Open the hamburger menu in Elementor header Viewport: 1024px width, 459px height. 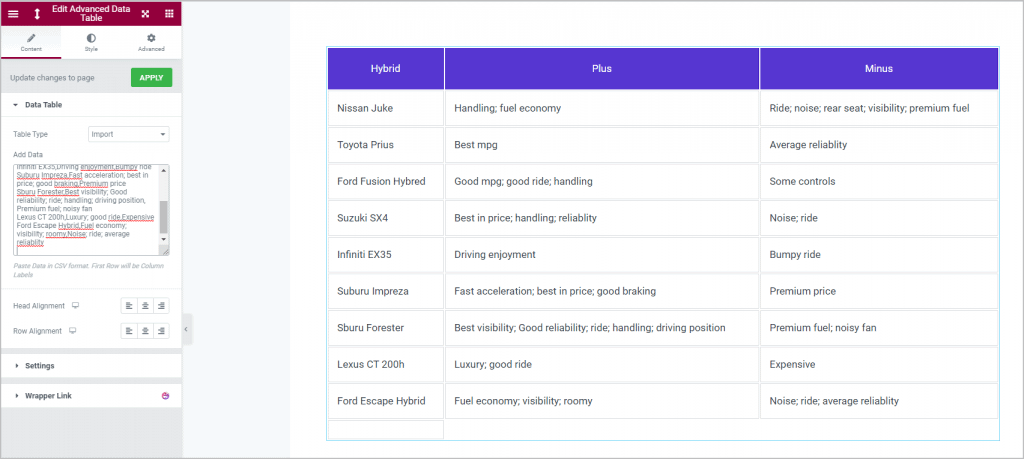[13, 14]
